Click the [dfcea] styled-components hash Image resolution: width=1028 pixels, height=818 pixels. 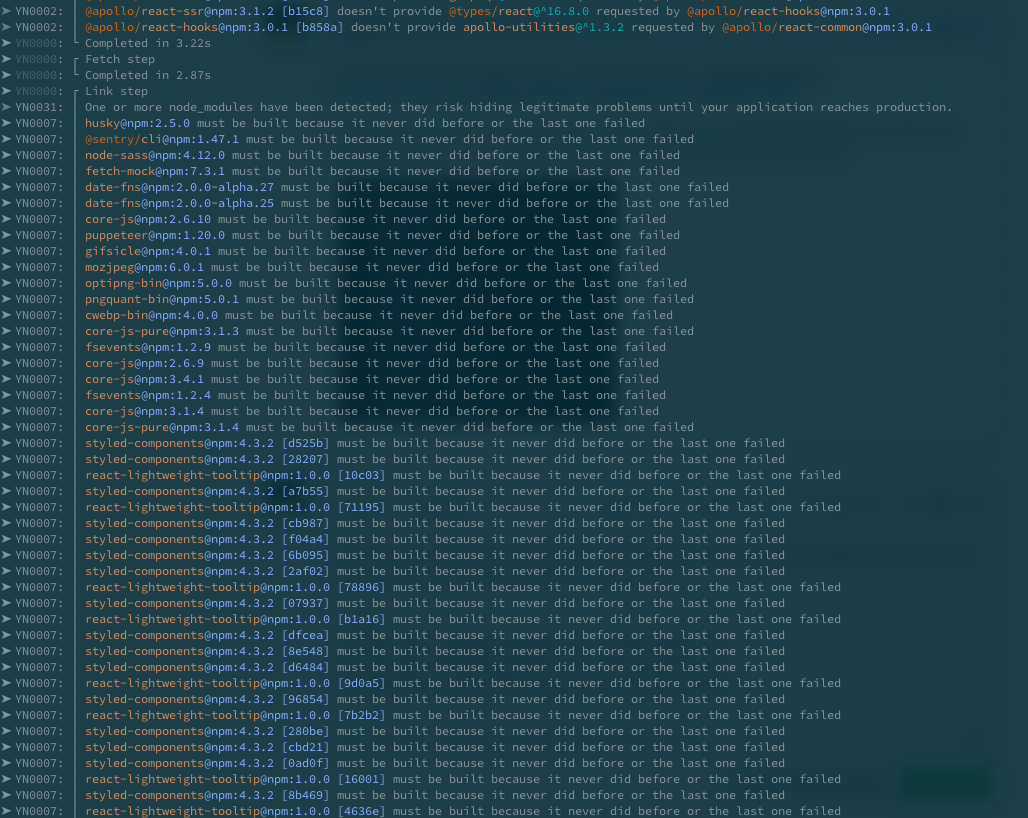[306, 635]
